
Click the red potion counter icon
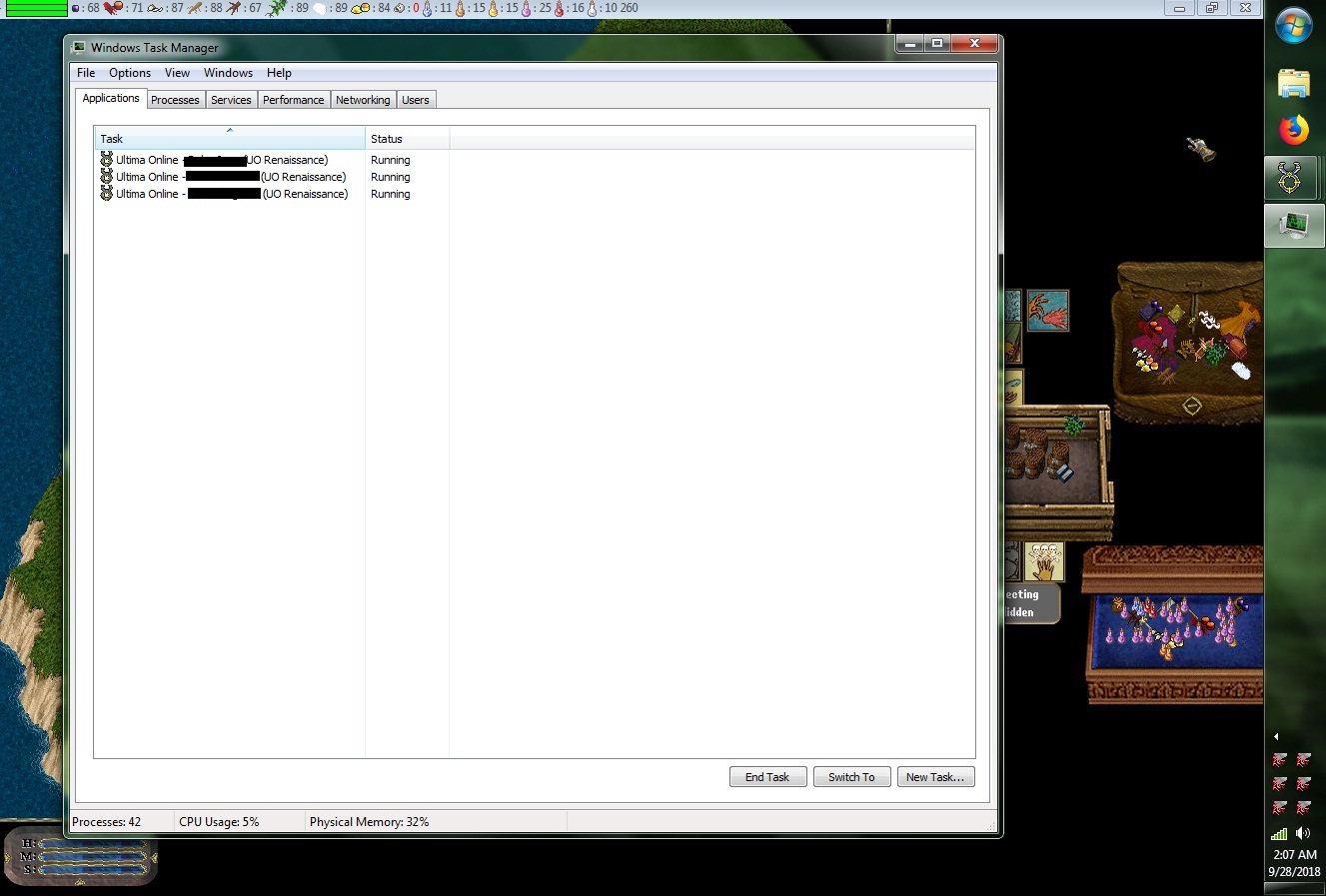tap(559, 8)
